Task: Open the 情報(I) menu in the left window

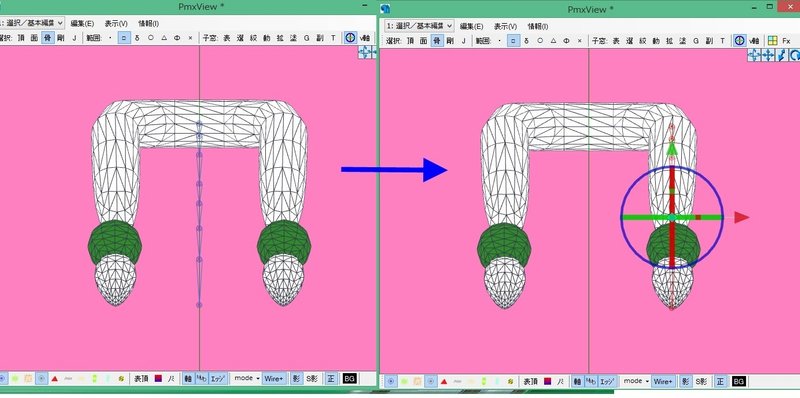Action: tap(148, 23)
